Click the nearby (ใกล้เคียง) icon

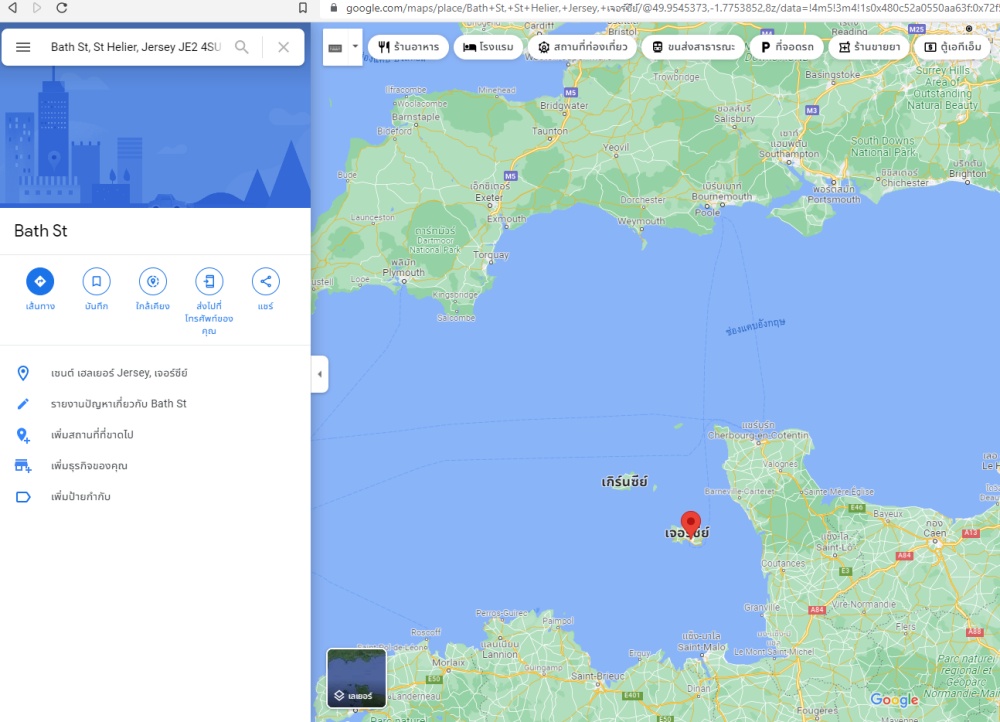click(x=153, y=281)
